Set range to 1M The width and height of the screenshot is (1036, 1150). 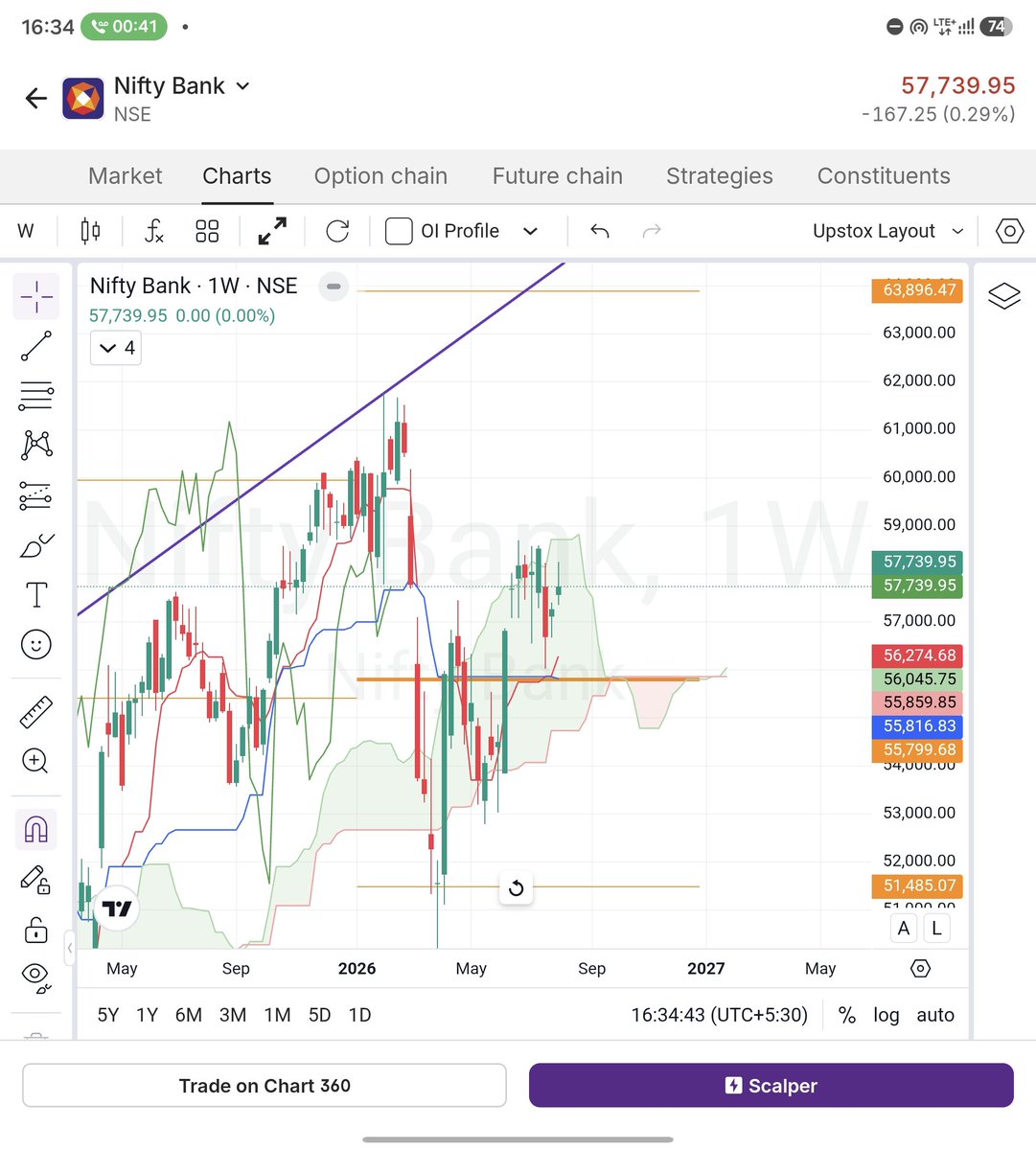pyautogui.click(x=277, y=1015)
